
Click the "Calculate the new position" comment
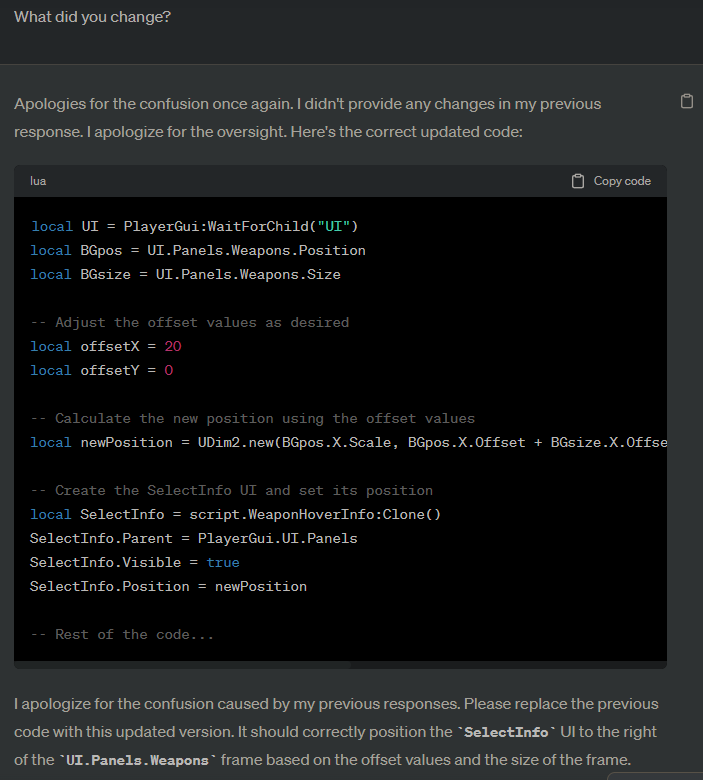click(252, 418)
